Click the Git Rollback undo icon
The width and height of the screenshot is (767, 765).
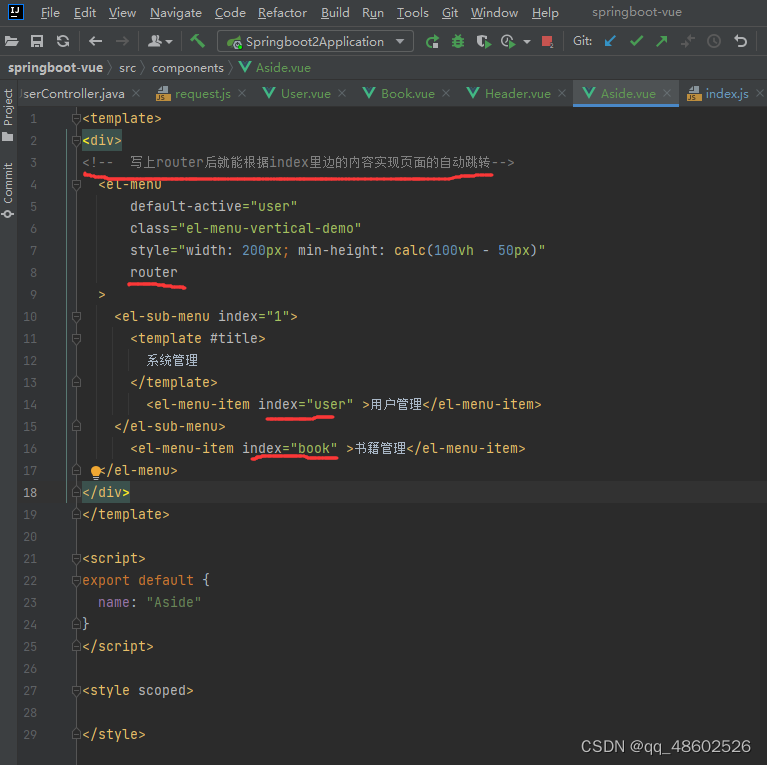pos(741,42)
